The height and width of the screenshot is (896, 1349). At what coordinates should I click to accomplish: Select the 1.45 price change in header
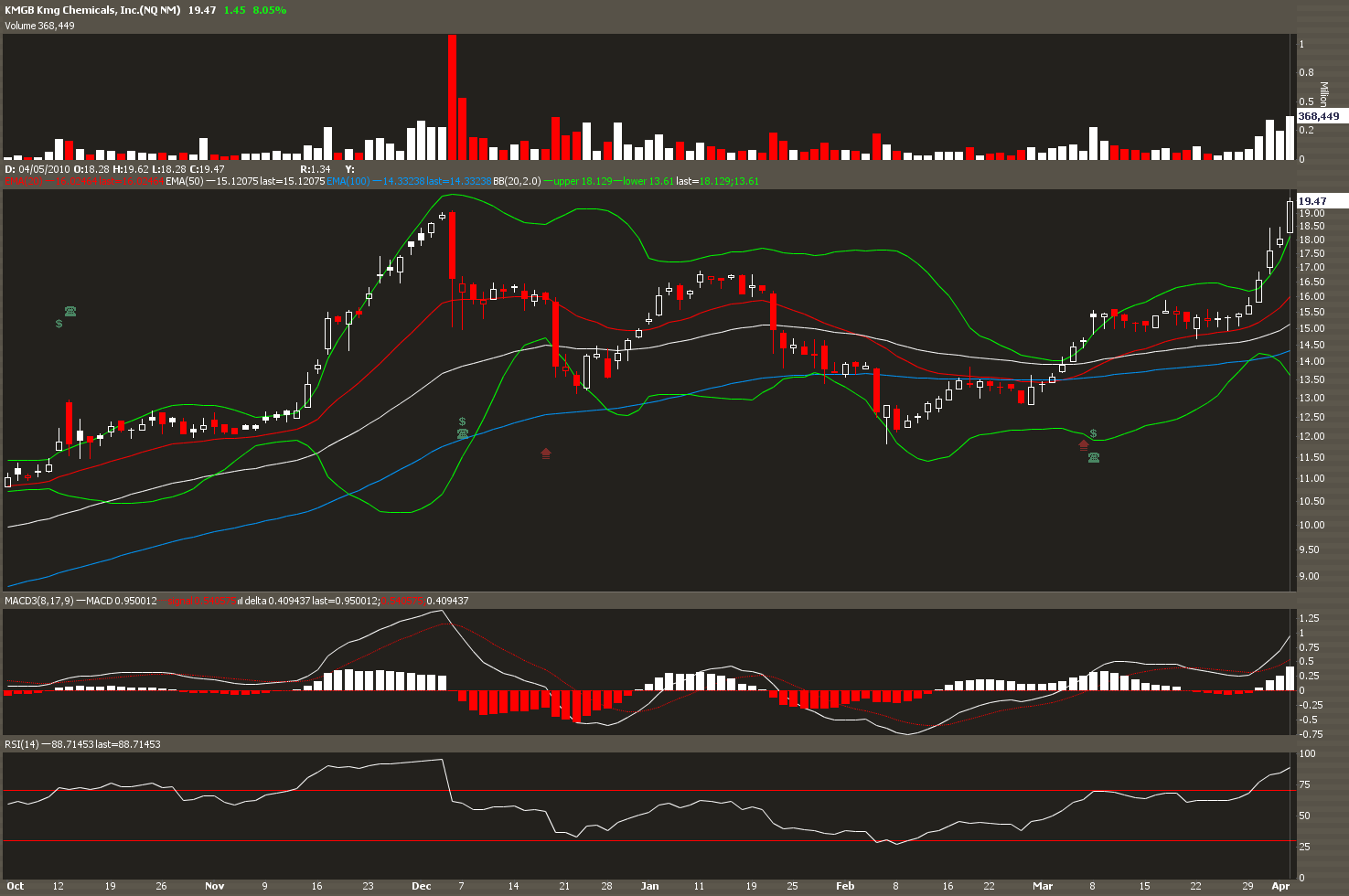(x=234, y=10)
